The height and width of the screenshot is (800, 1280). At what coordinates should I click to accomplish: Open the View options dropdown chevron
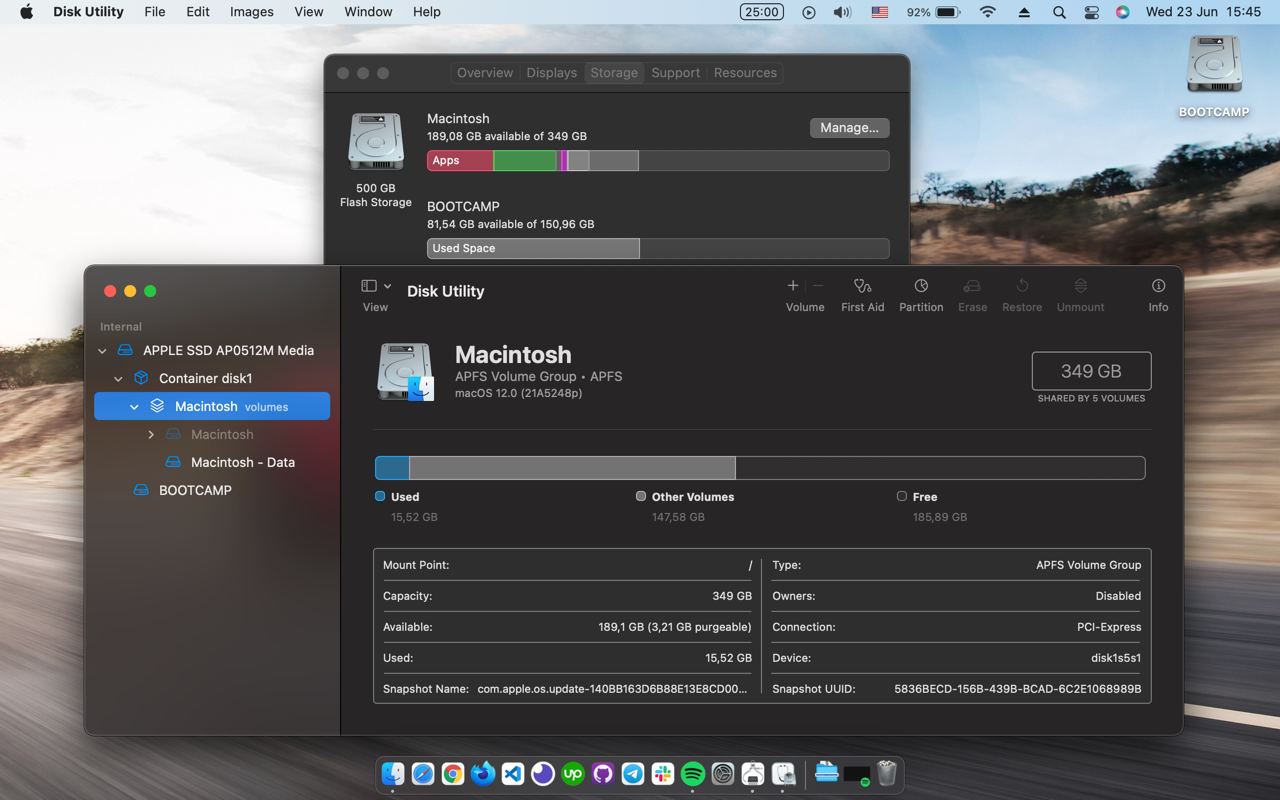pos(388,286)
